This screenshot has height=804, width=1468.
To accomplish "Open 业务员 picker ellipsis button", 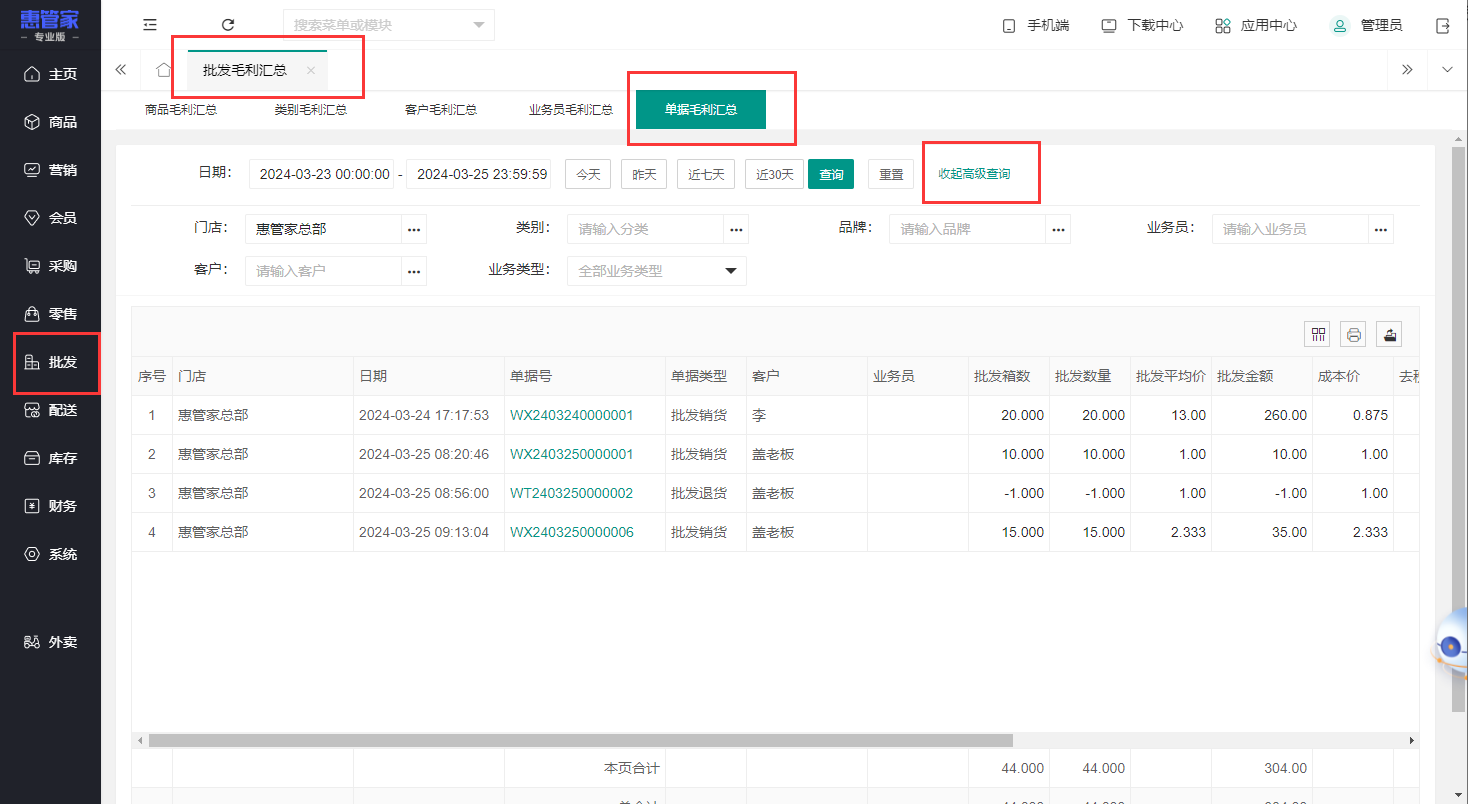I will tap(1381, 229).
